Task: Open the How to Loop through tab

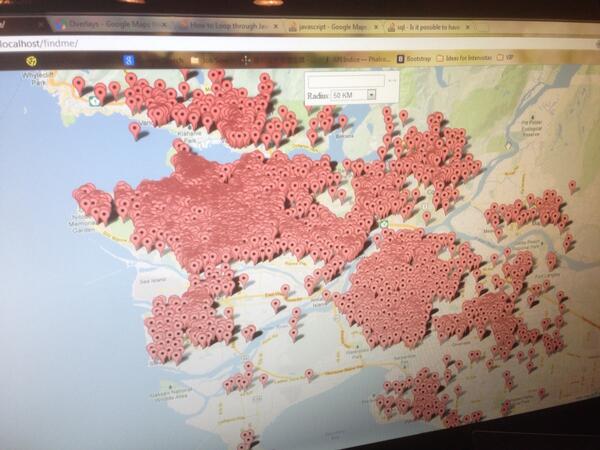Action: (230, 26)
